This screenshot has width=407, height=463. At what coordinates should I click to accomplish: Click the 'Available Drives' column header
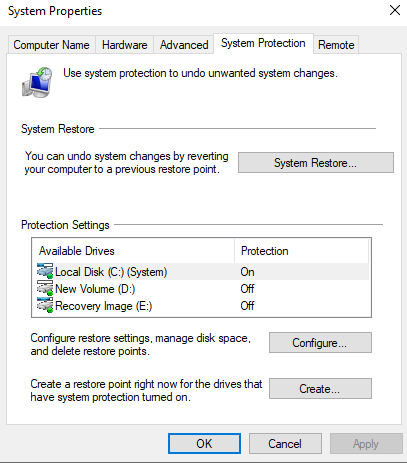pos(133,251)
